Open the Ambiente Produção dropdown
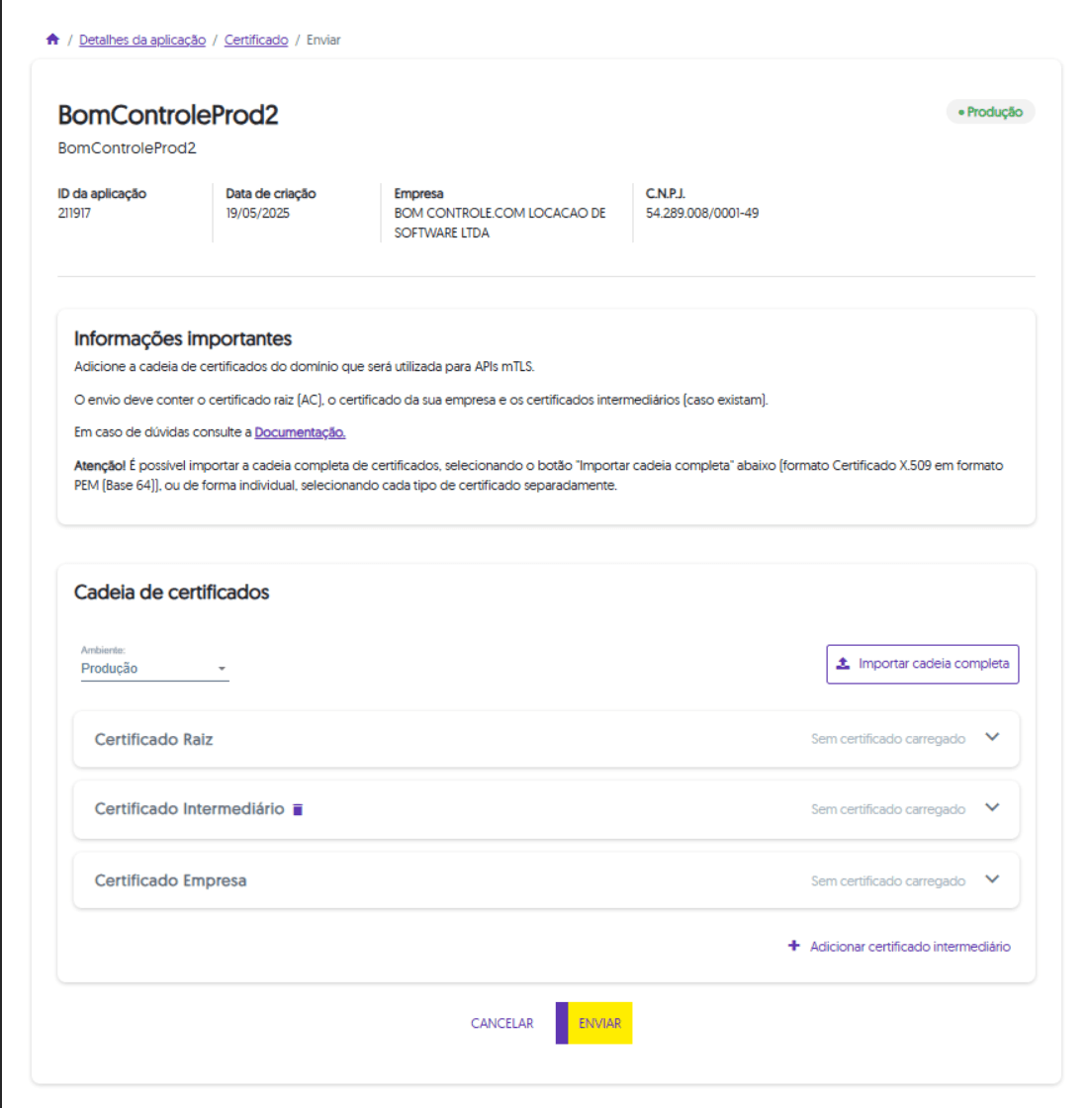This screenshot has width=1092, height=1108. click(x=154, y=669)
